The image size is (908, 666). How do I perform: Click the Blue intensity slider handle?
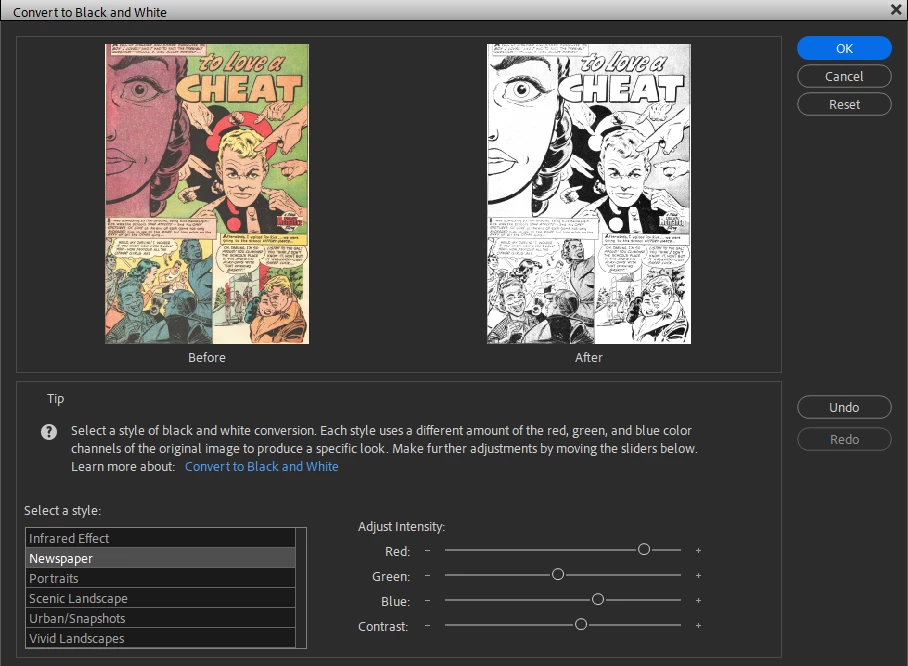click(x=598, y=599)
